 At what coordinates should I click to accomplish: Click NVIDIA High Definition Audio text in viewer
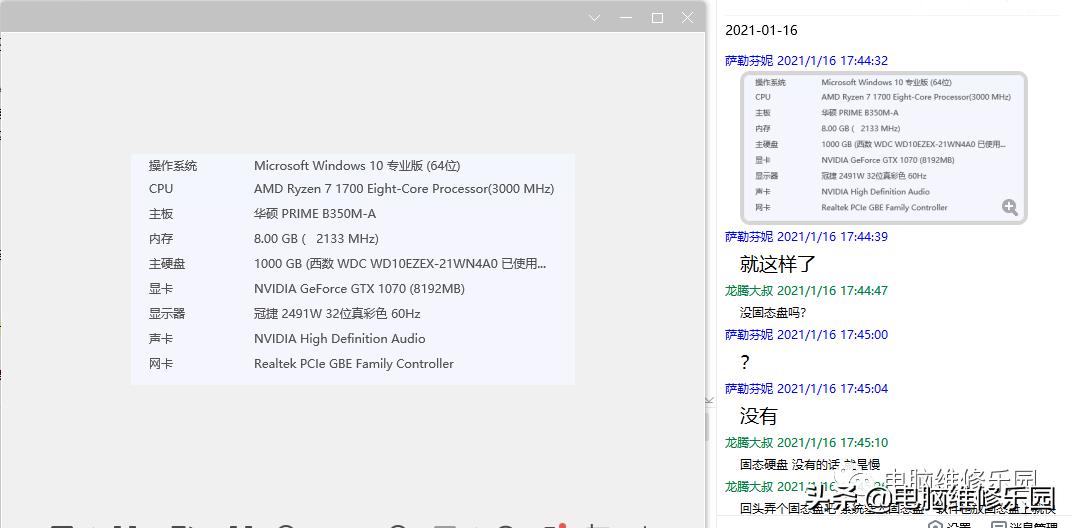[339, 339]
